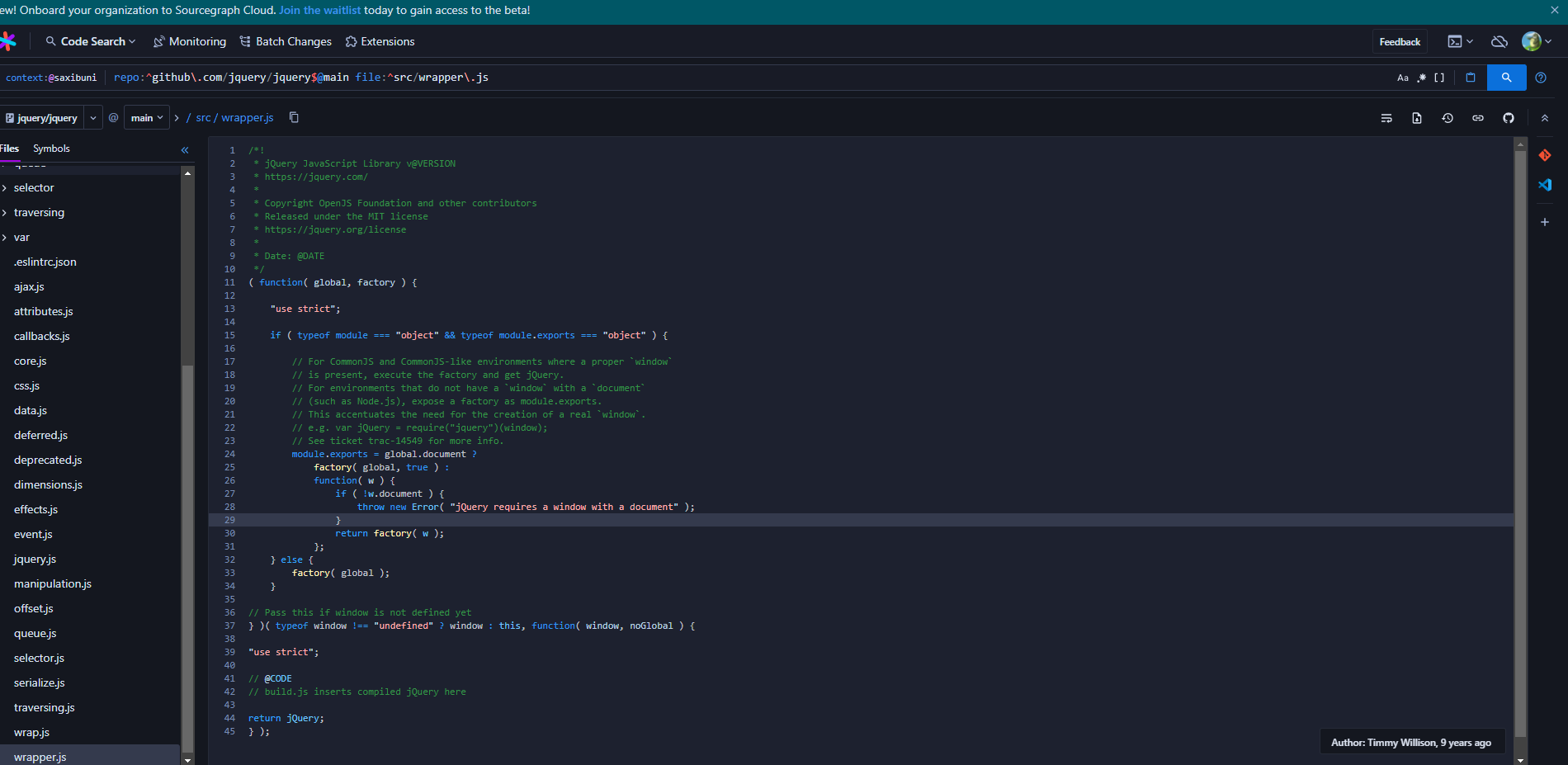Toggle regular expression search mode
This screenshot has height=765, width=1568.
(x=1422, y=78)
